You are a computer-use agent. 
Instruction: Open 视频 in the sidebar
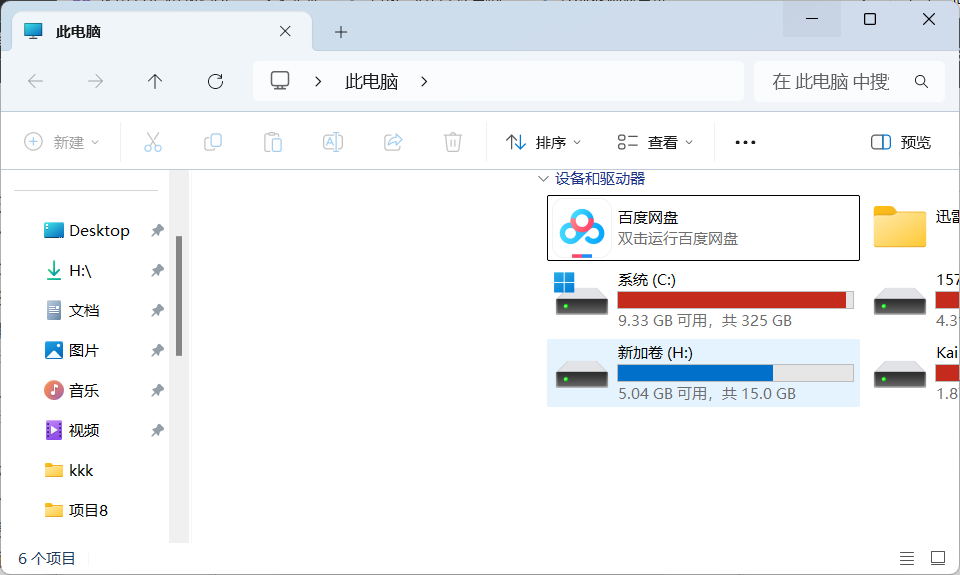coord(72,430)
